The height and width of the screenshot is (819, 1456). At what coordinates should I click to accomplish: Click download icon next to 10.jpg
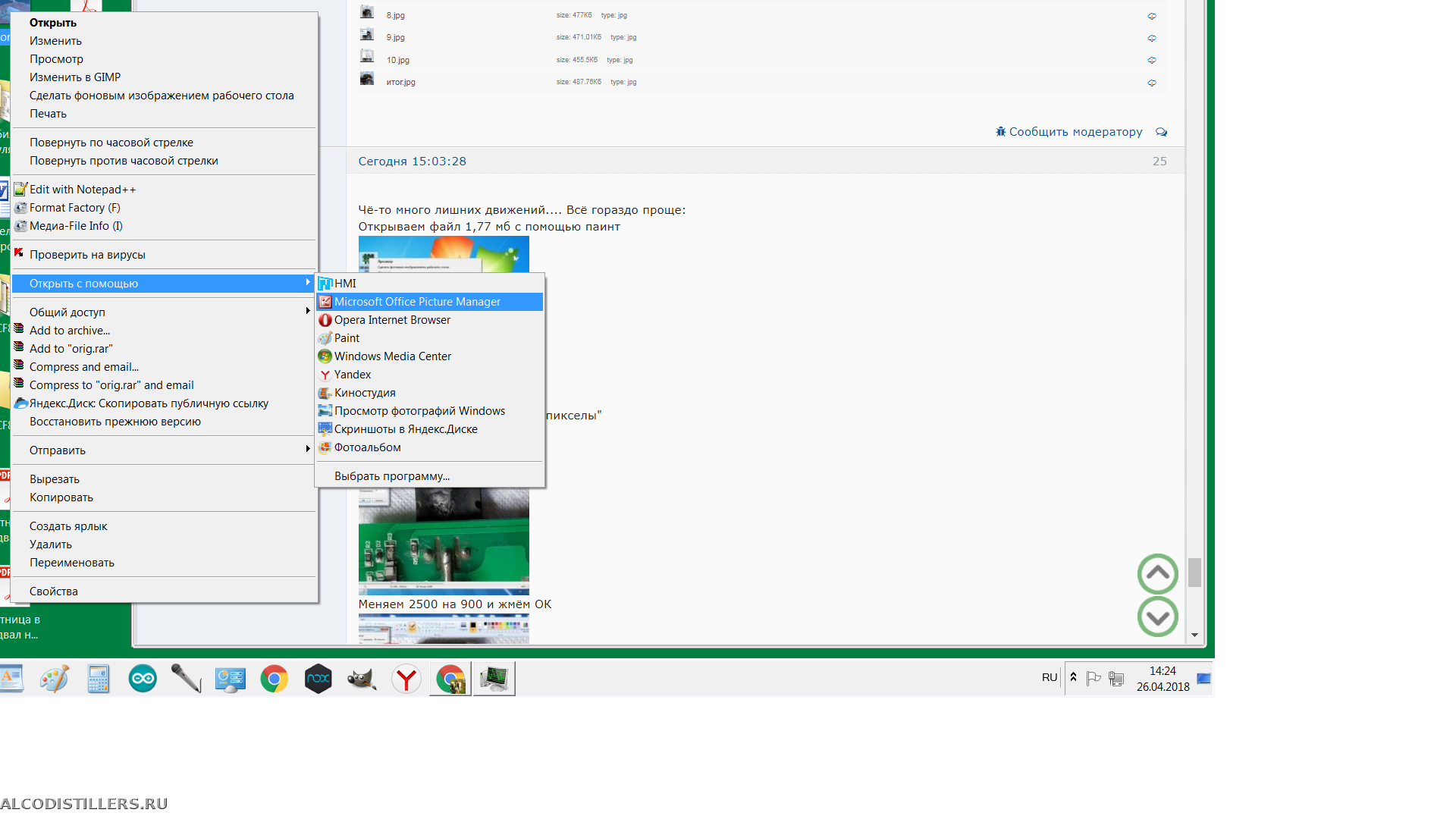point(1152,60)
